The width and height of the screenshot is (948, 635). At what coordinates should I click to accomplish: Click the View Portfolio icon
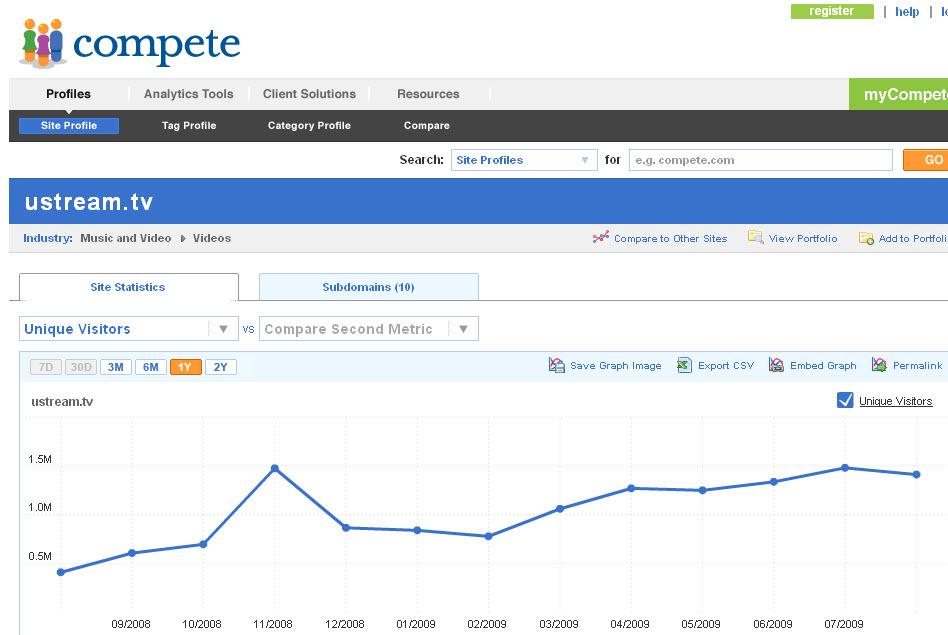click(756, 238)
